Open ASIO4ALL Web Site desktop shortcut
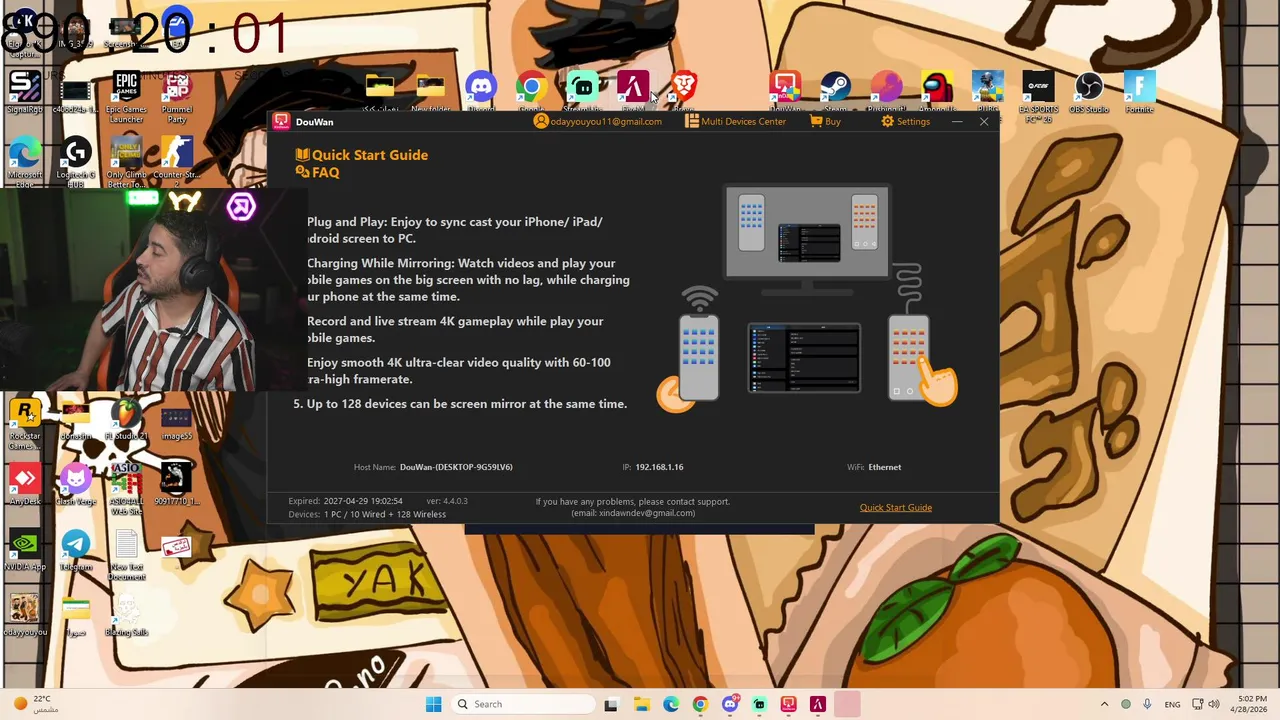 click(x=126, y=490)
